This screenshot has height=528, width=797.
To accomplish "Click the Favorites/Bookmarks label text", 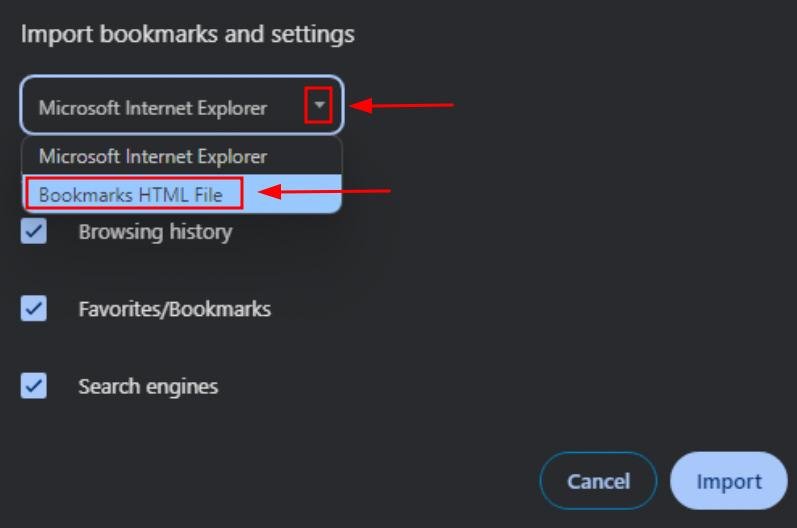I will click(x=175, y=309).
